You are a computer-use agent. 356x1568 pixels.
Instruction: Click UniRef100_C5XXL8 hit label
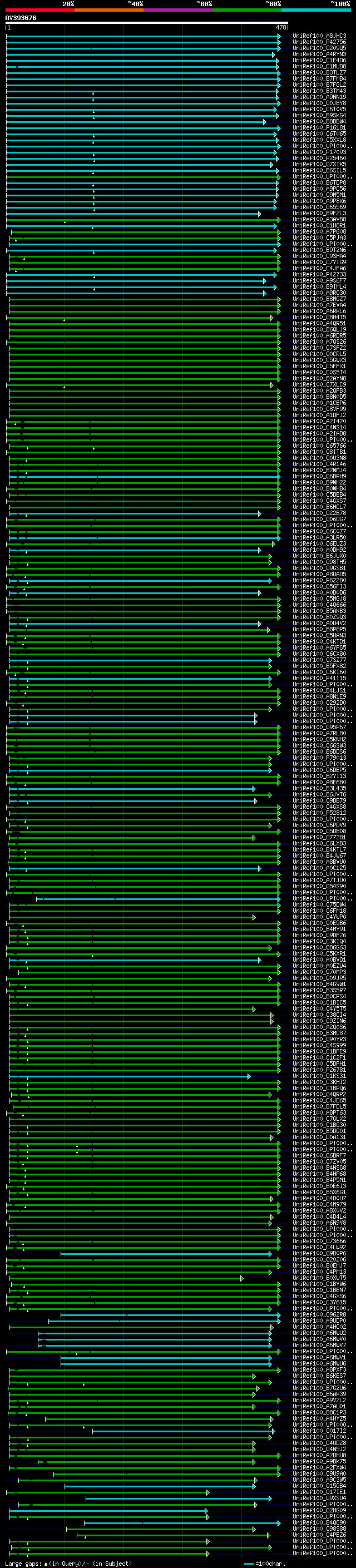click(x=319, y=140)
